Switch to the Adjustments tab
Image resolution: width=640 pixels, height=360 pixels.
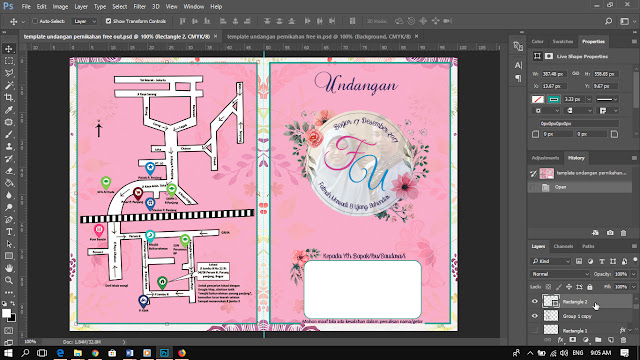pos(545,158)
